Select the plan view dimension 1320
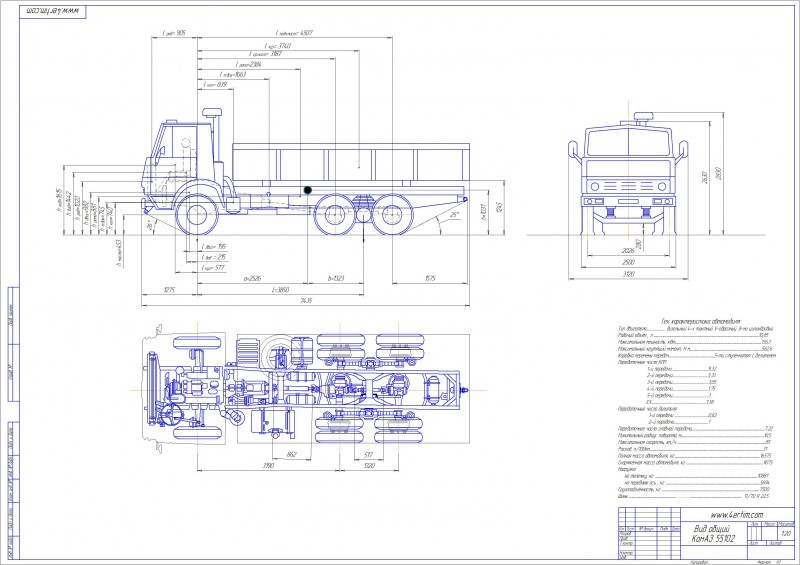The image size is (800, 565). [370, 465]
